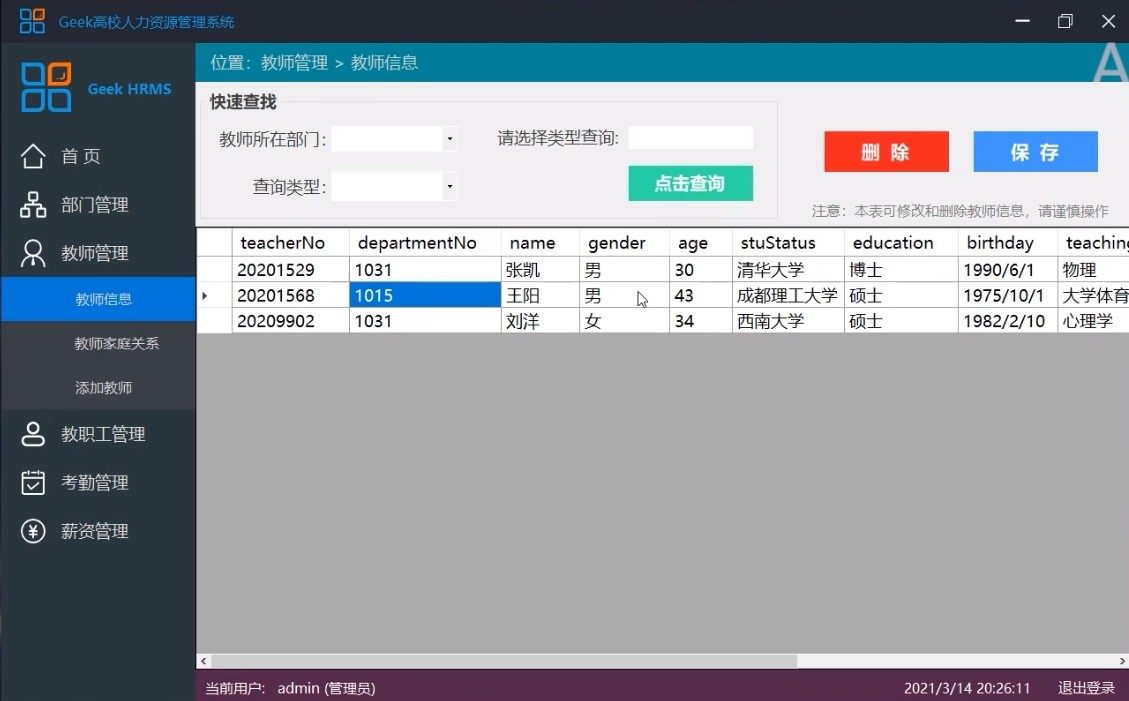
Task: Click the highlighted departmentNo cell 1015
Action: (425, 296)
